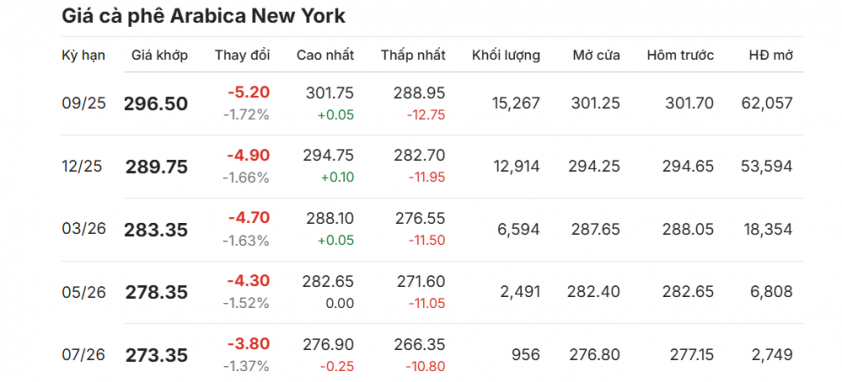Sort by Khối lượng column header

click(506, 55)
